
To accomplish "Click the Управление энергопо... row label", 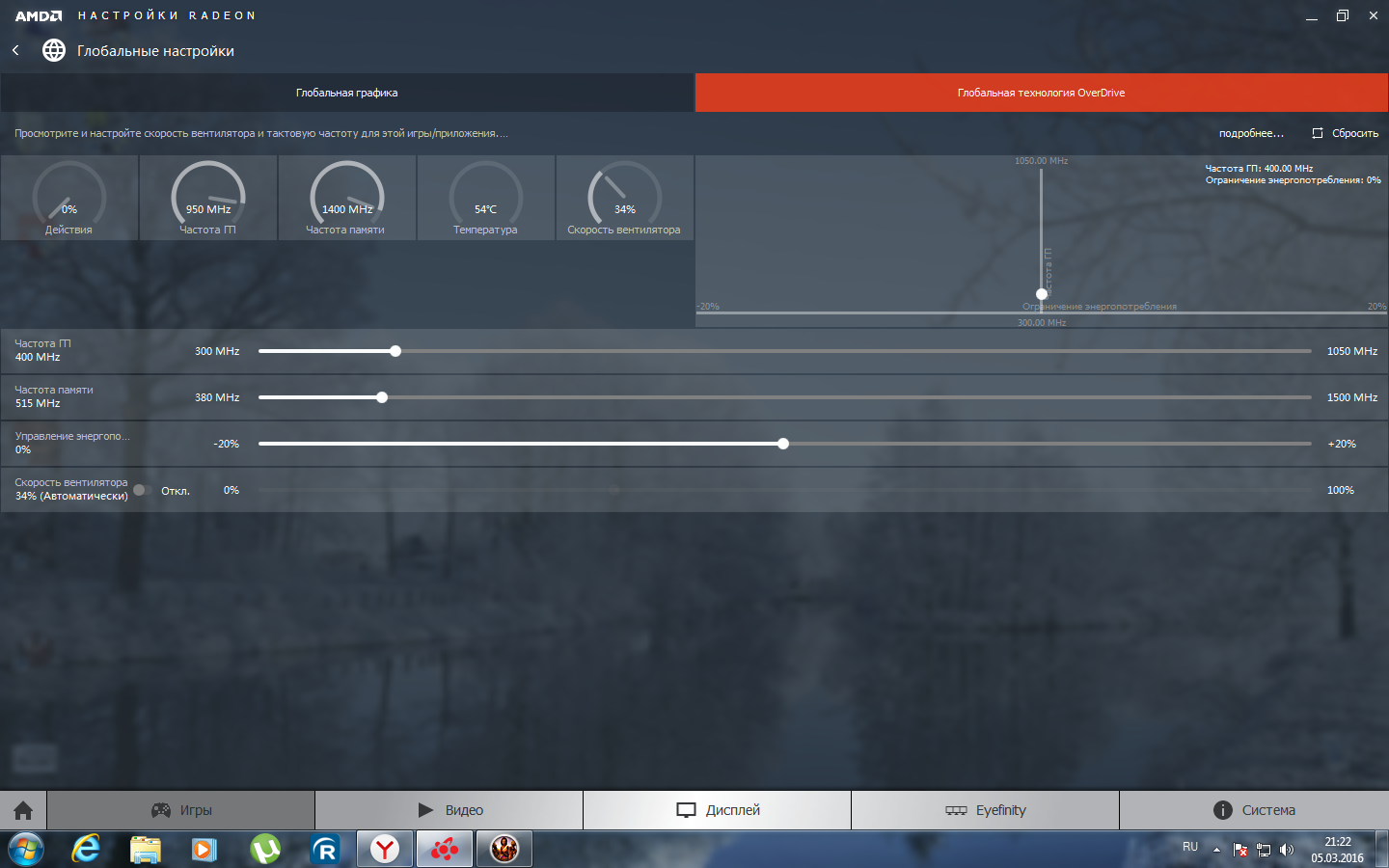I will [x=72, y=436].
